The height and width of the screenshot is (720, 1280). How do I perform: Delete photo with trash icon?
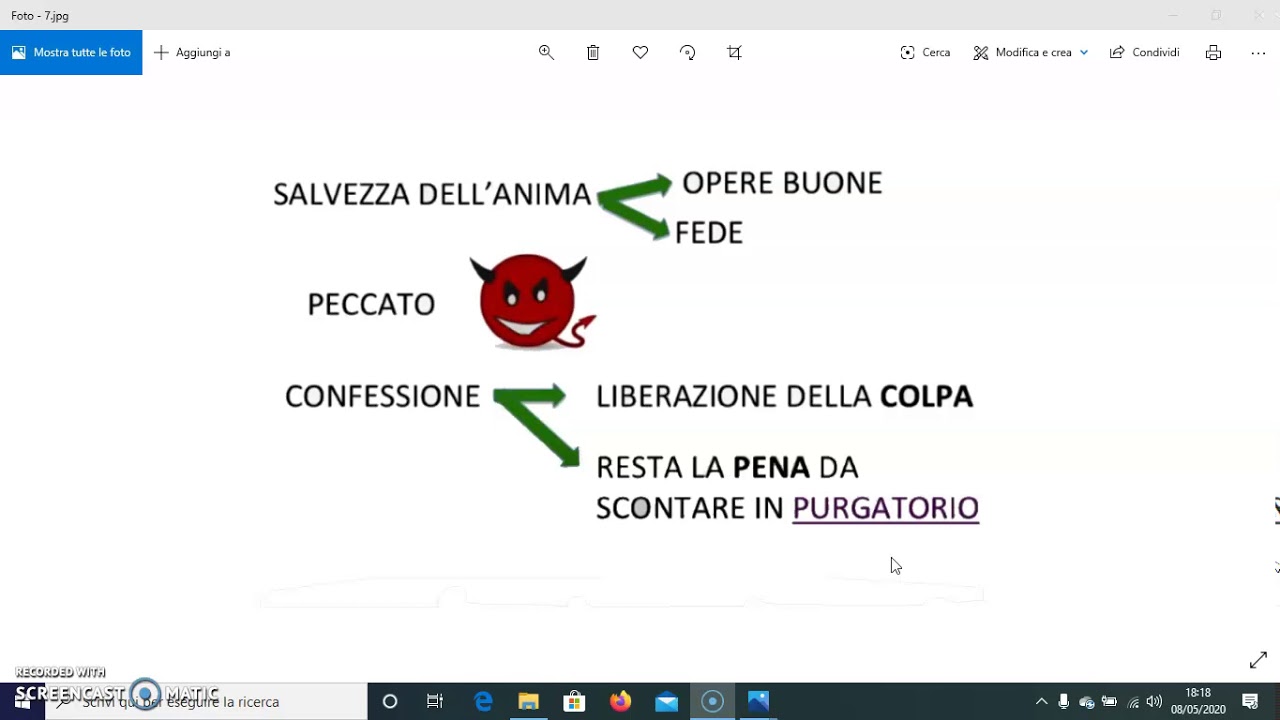(x=593, y=52)
